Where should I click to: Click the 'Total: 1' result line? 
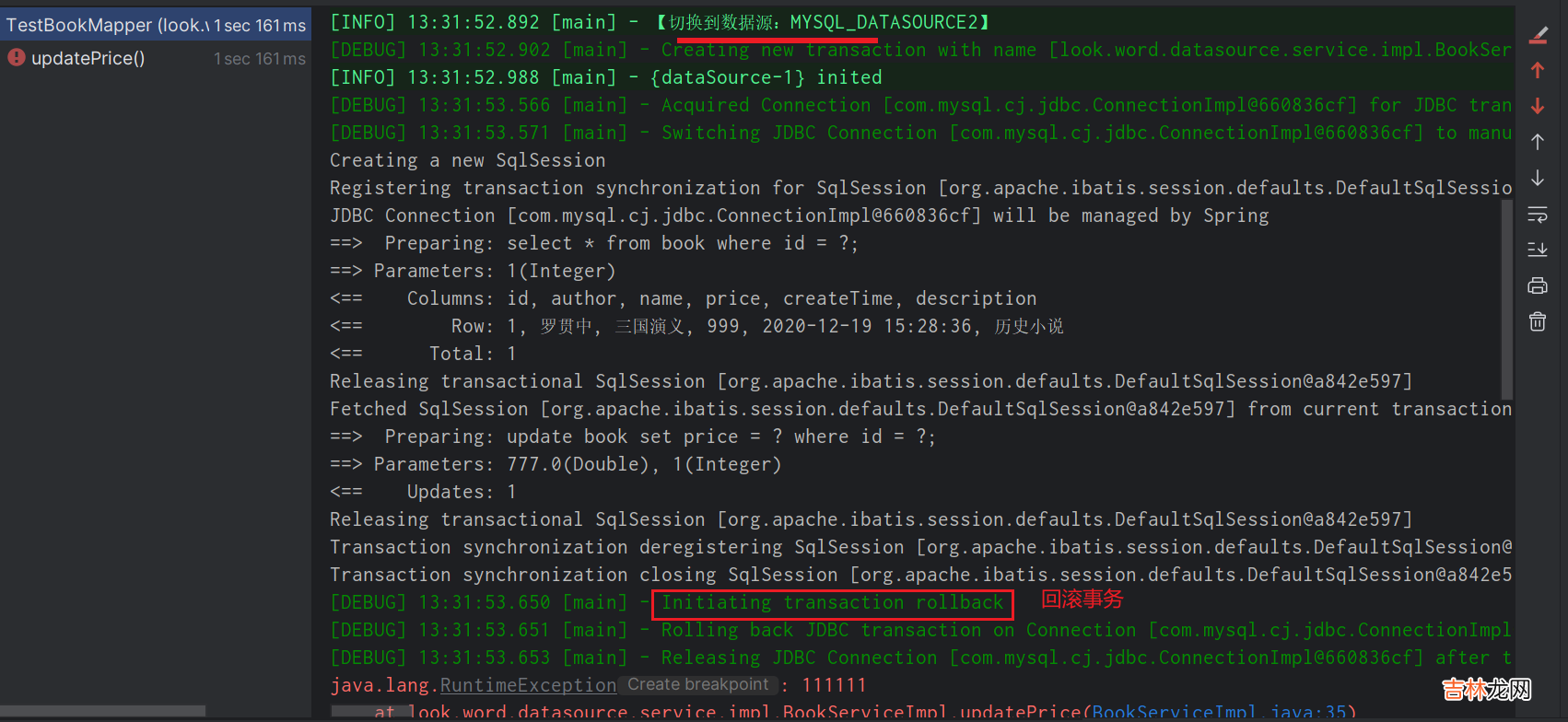[x=423, y=354]
